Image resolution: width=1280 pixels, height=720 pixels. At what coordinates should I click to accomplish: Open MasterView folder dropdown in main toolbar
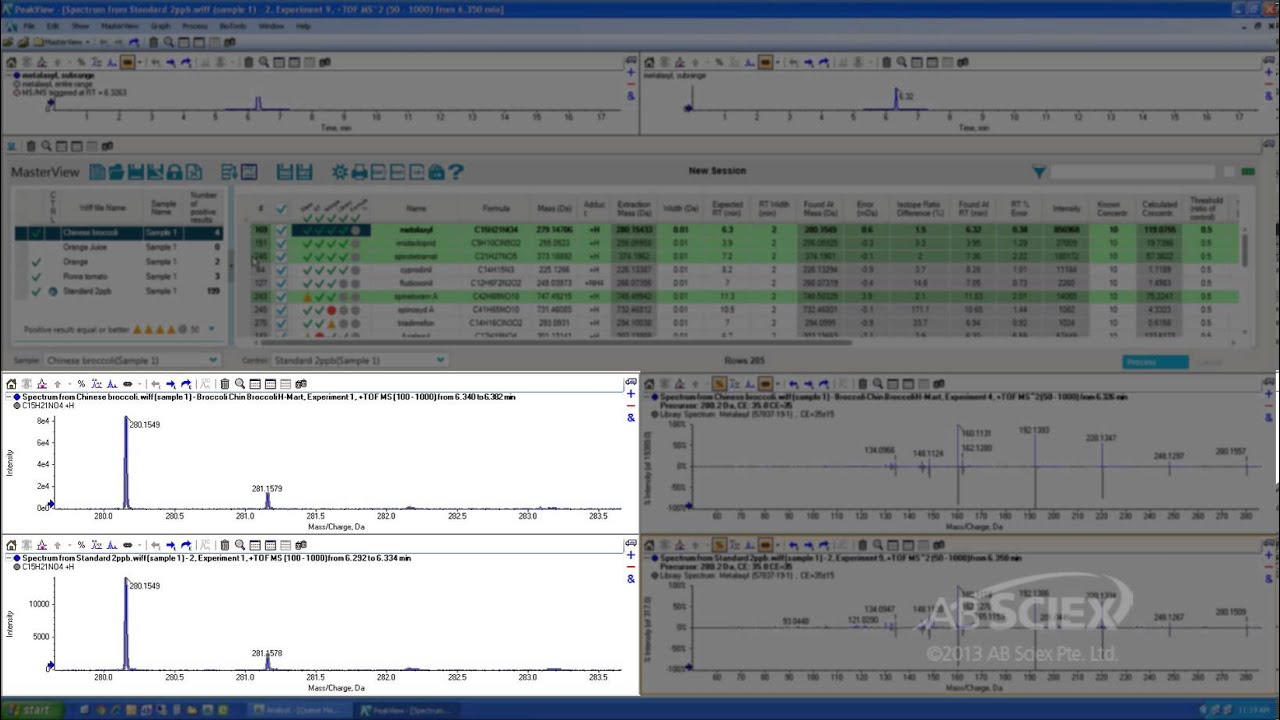click(x=88, y=42)
